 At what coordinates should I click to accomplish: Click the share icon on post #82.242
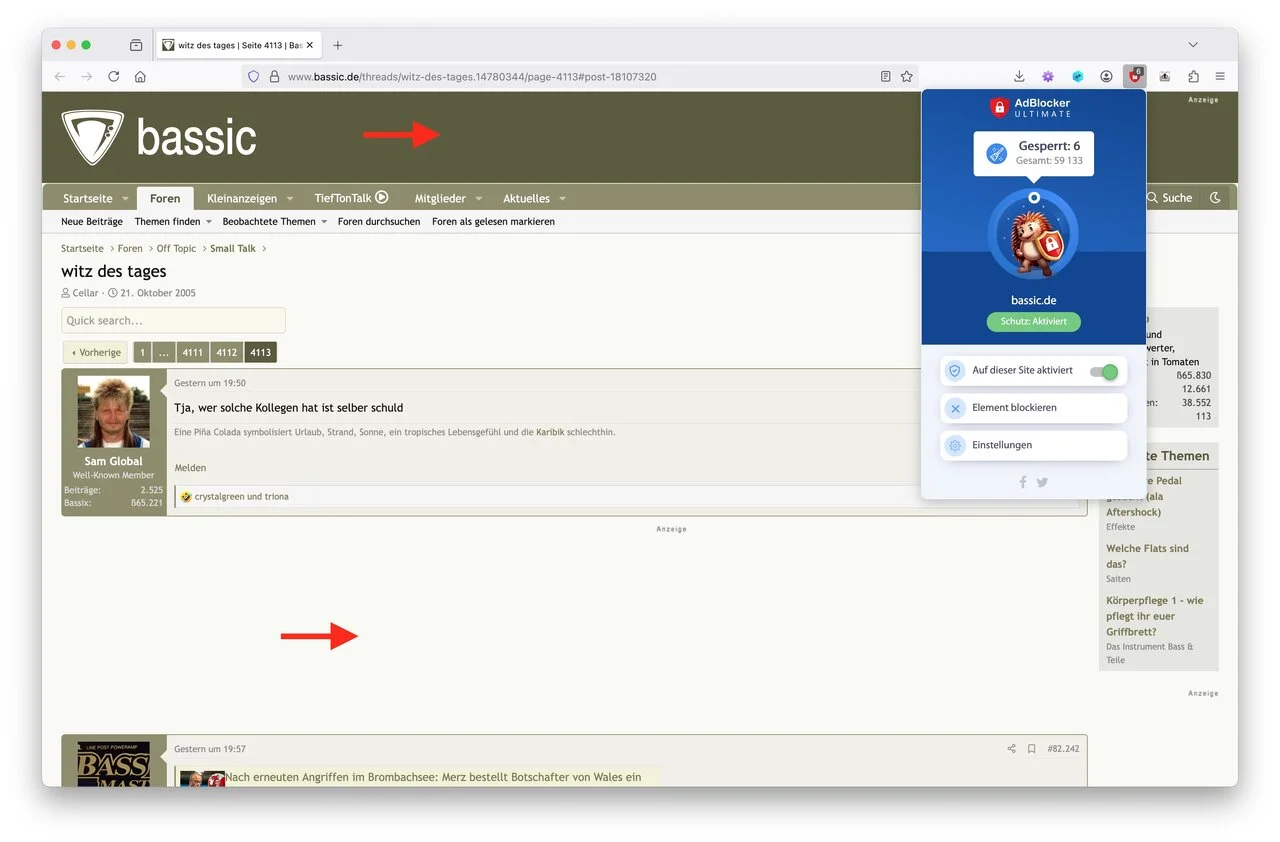[1011, 749]
